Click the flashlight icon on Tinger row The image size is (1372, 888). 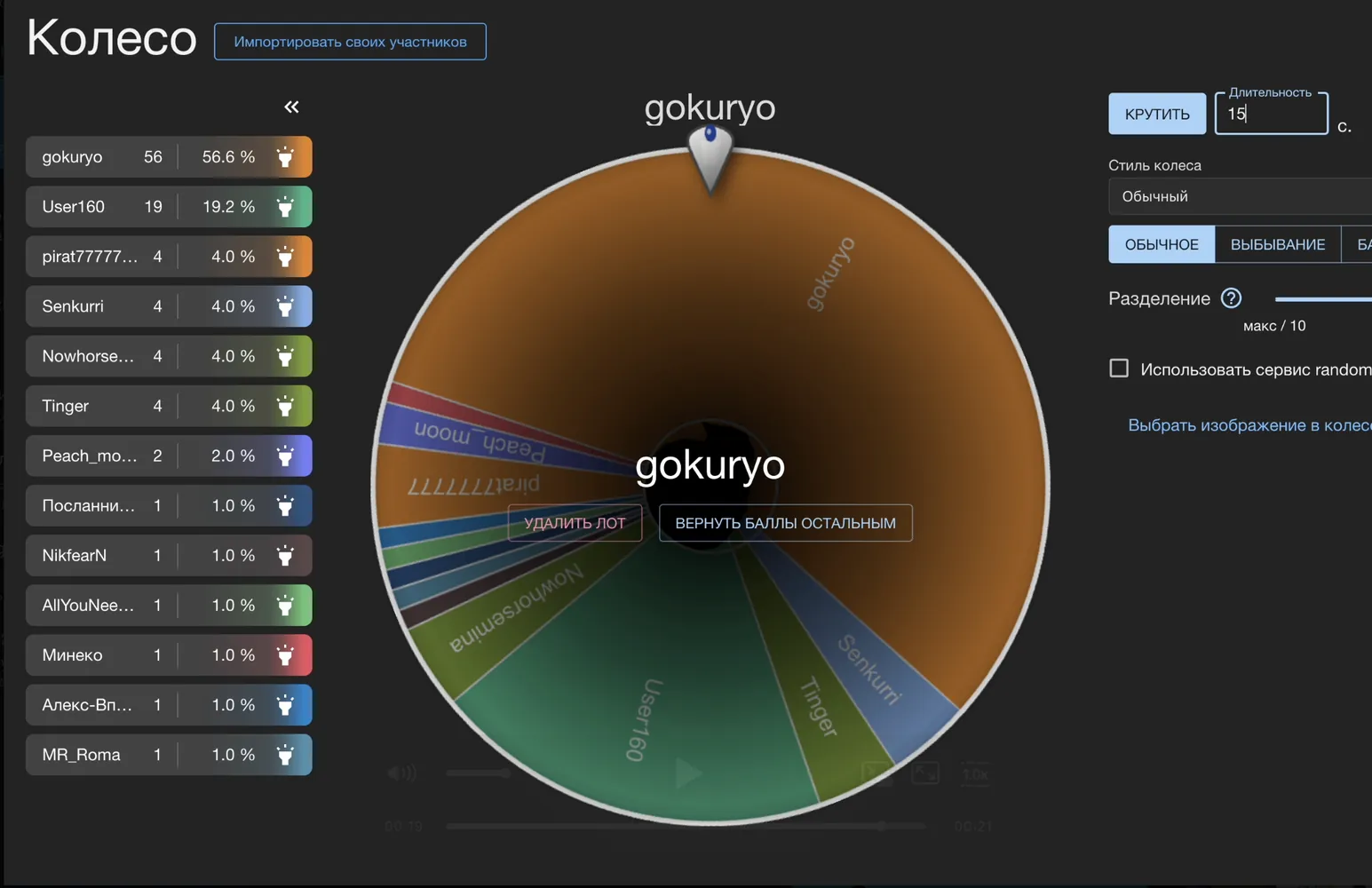[285, 406]
